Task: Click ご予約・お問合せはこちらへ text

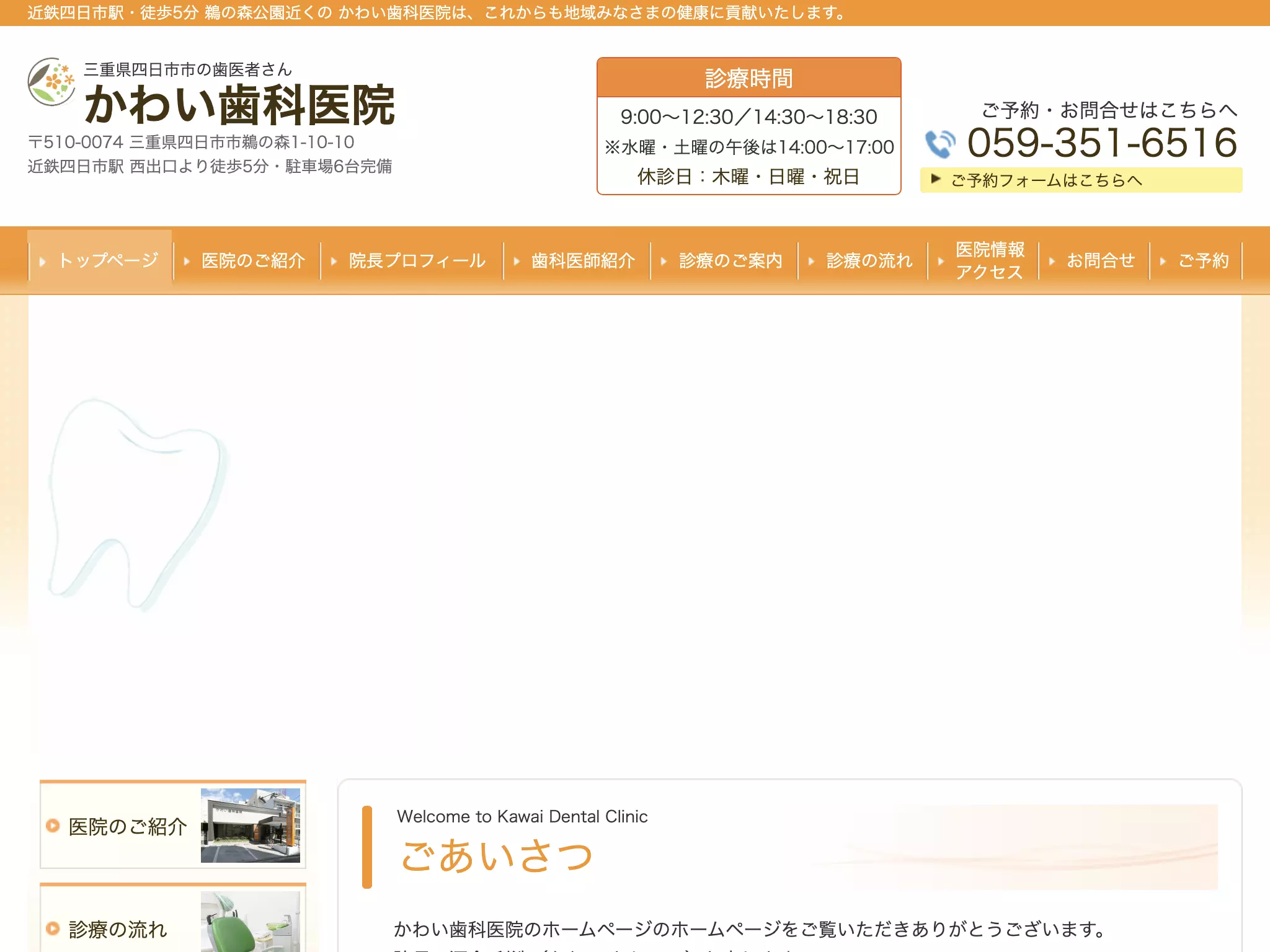Action: click(1109, 110)
